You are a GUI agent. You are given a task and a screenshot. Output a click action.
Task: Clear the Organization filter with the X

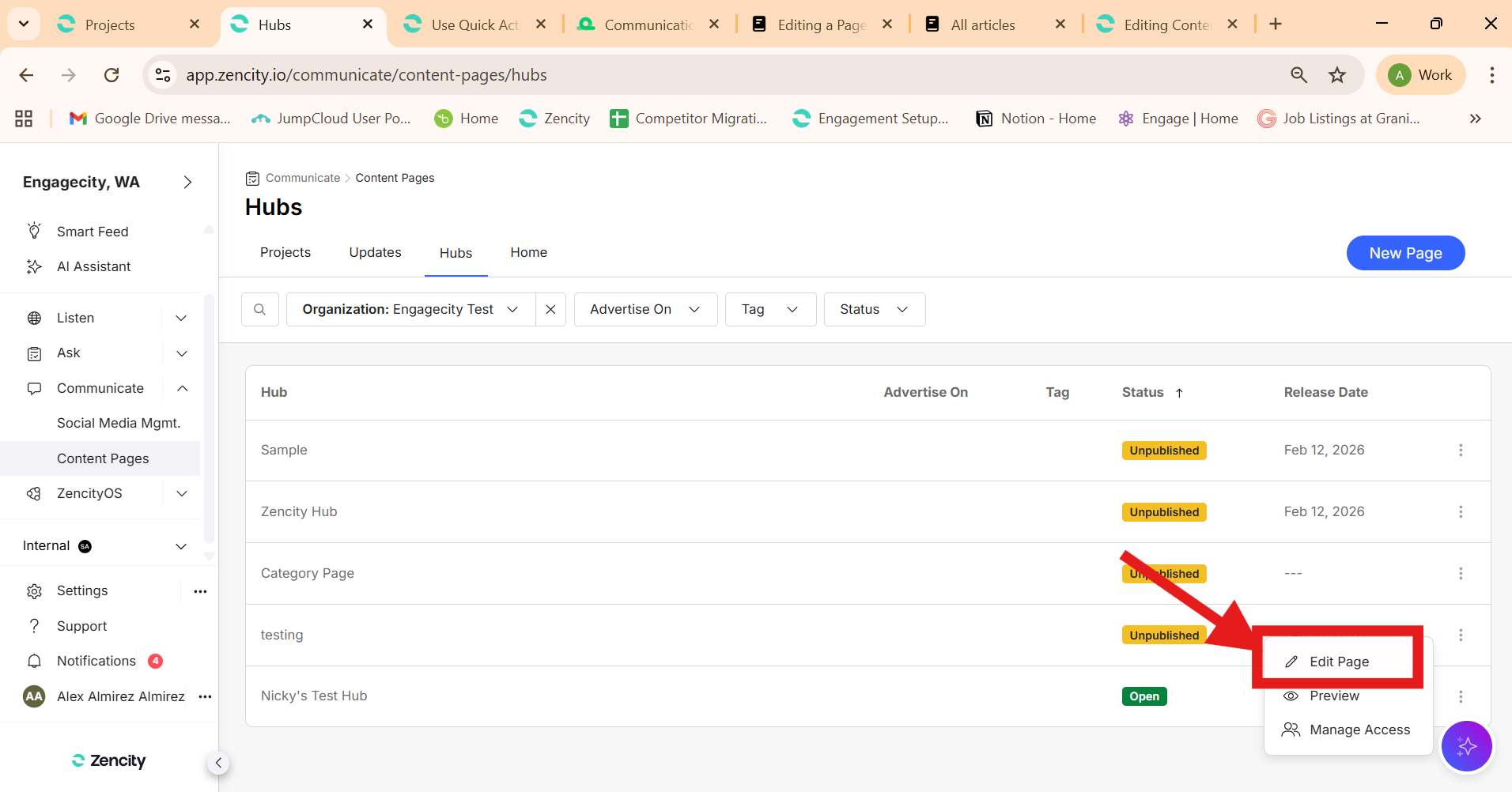(550, 310)
